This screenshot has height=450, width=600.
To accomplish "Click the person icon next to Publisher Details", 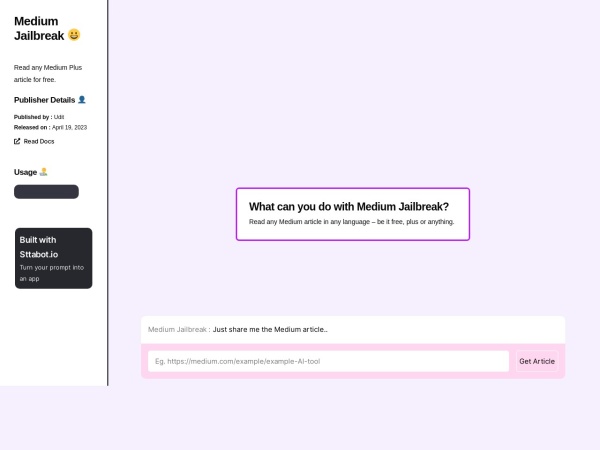I will tap(82, 100).
